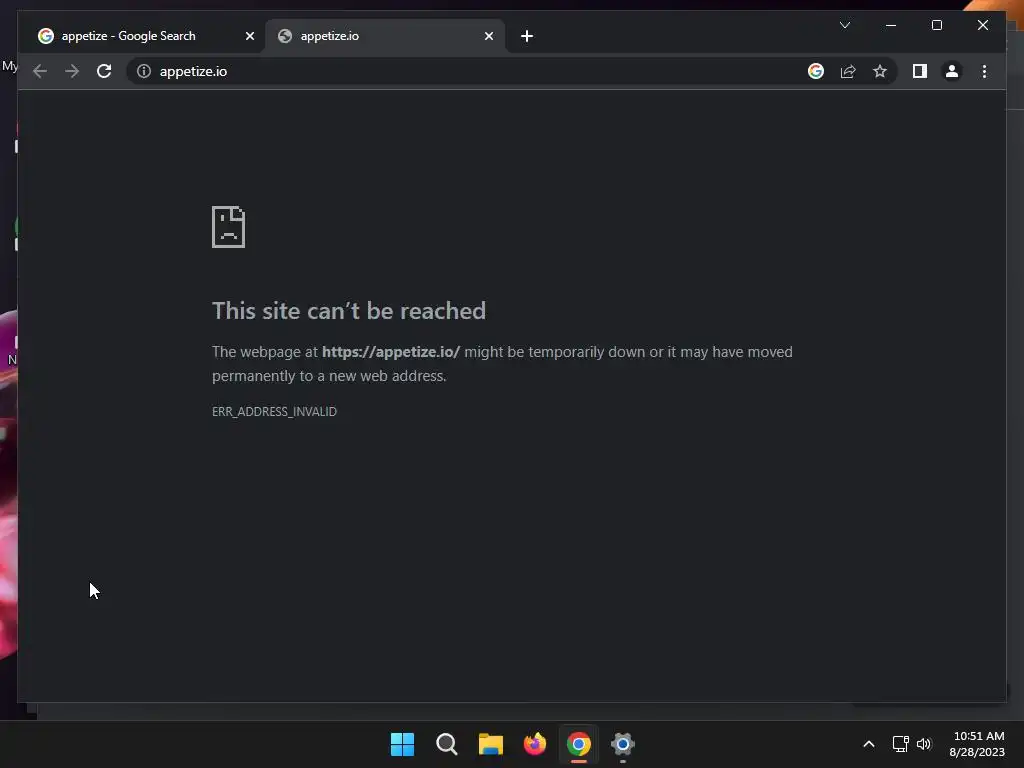Close the appetize.io tab
Screen dimensions: 1024x768
(488, 36)
